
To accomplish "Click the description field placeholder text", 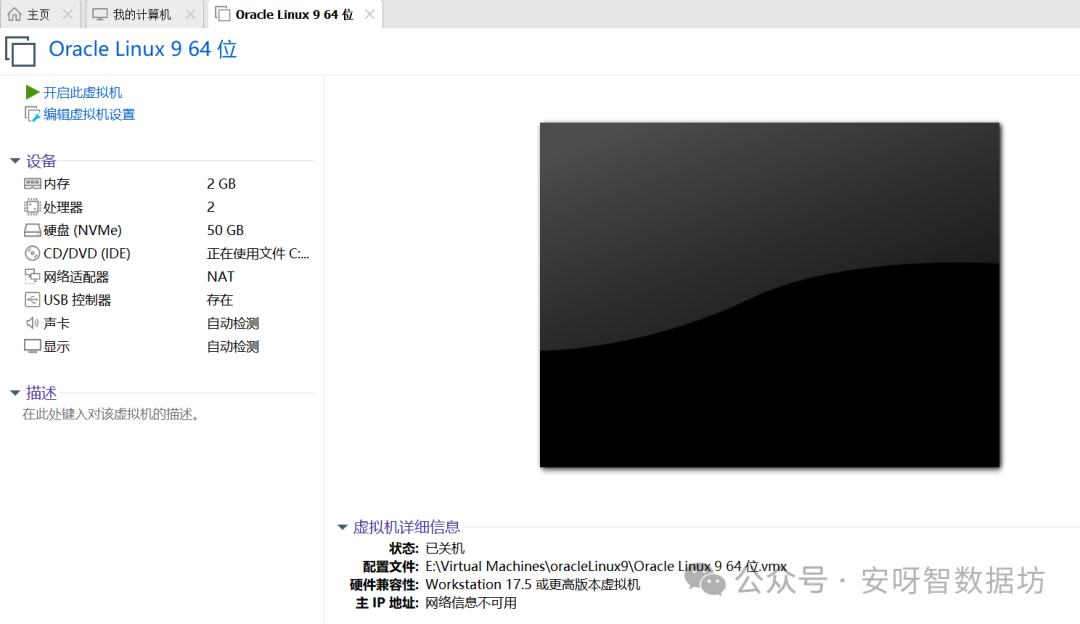I will [x=110, y=414].
